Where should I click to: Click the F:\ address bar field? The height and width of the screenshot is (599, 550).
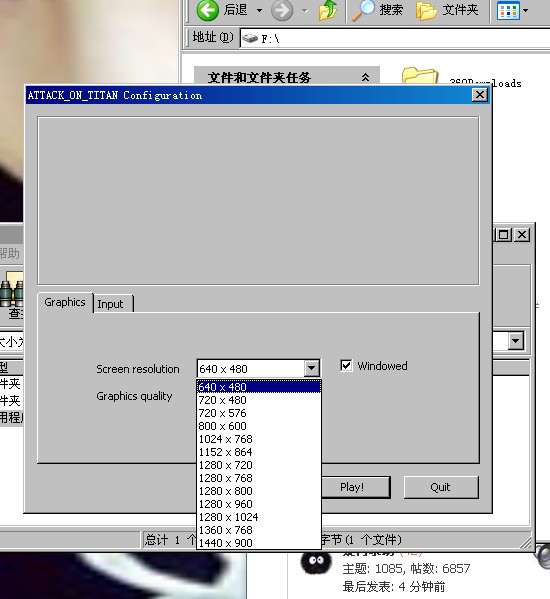pyautogui.click(x=395, y=38)
